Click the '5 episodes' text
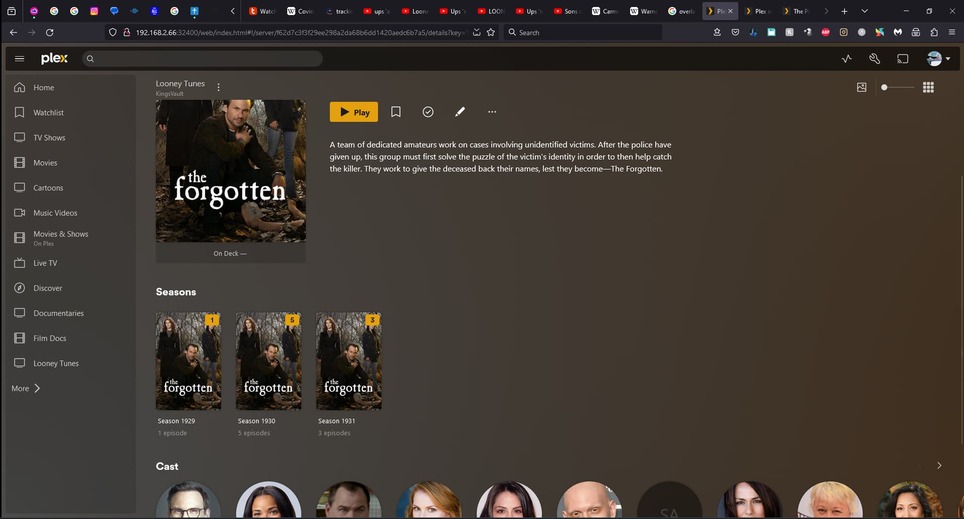This screenshot has height=519, width=964. point(254,434)
